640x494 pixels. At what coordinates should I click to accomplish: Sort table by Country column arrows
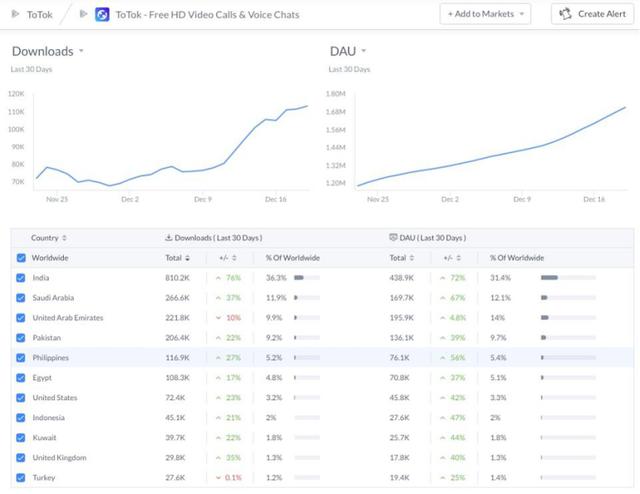click(65, 238)
